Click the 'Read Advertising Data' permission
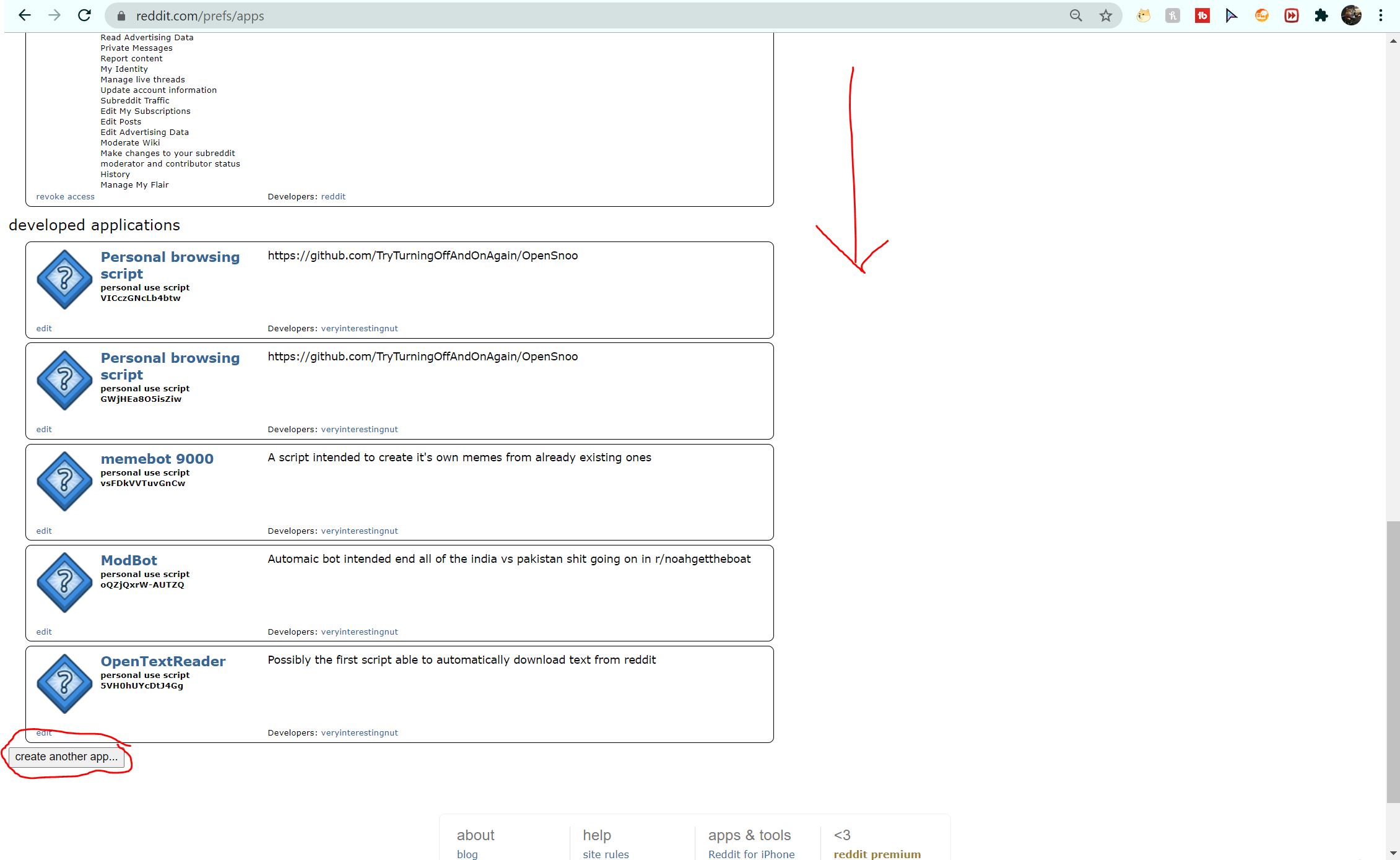 click(x=147, y=38)
